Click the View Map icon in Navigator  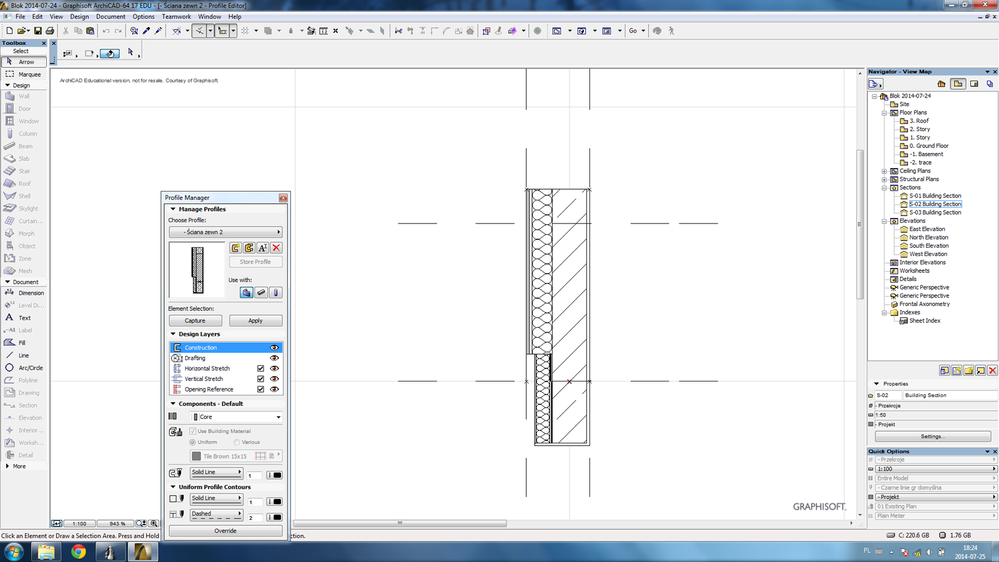(958, 84)
